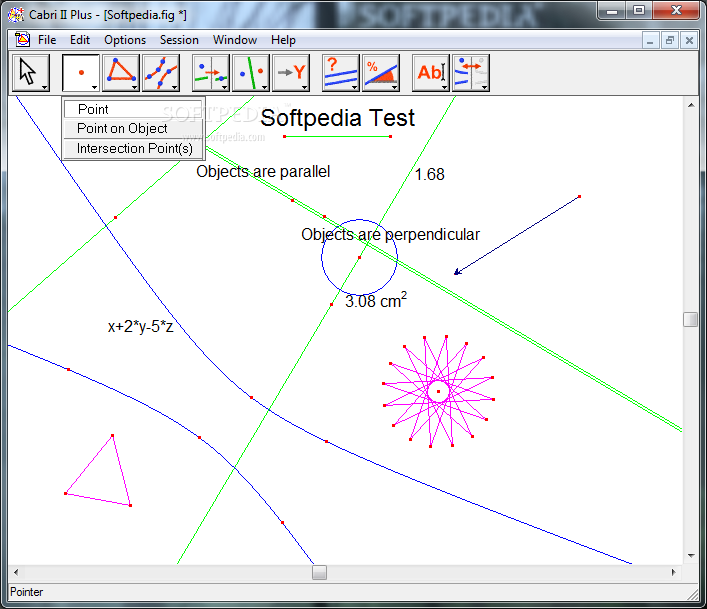The image size is (707, 609).
Task: Select the x+2*y-5*z expression
Action: (x=140, y=326)
